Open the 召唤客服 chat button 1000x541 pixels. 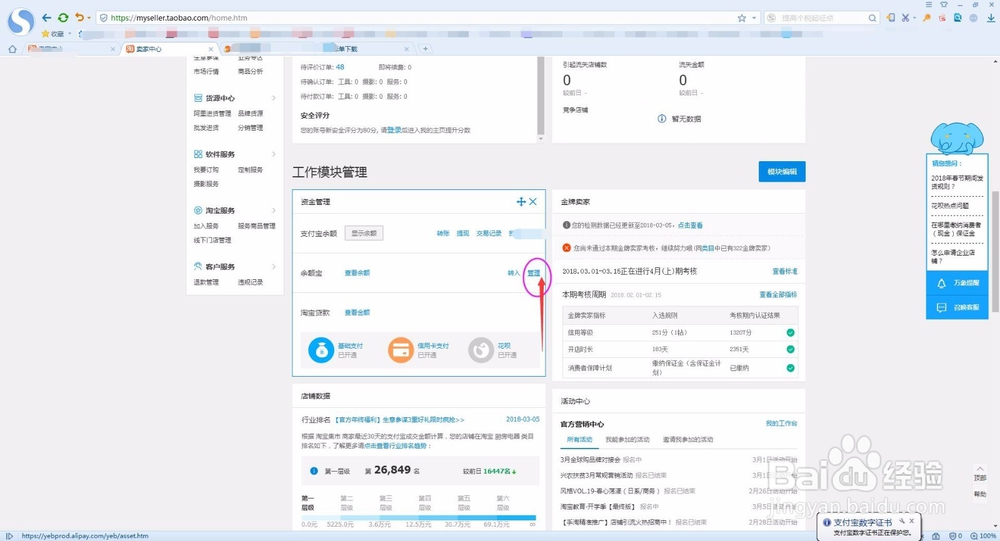(x=957, y=308)
